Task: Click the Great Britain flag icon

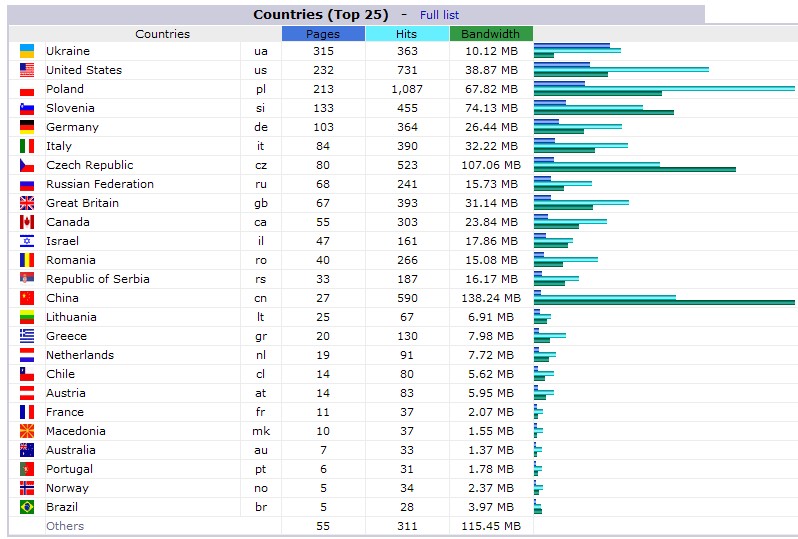Action: pos(27,203)
